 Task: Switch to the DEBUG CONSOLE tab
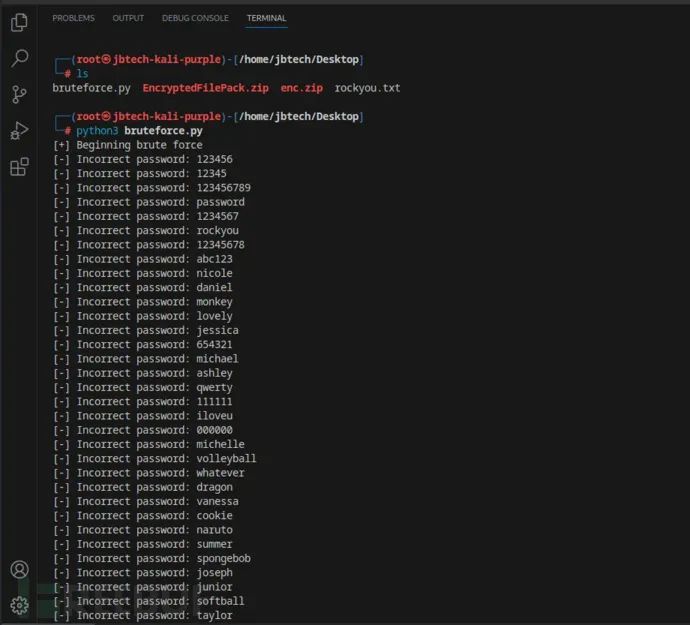tap(195, 18)
